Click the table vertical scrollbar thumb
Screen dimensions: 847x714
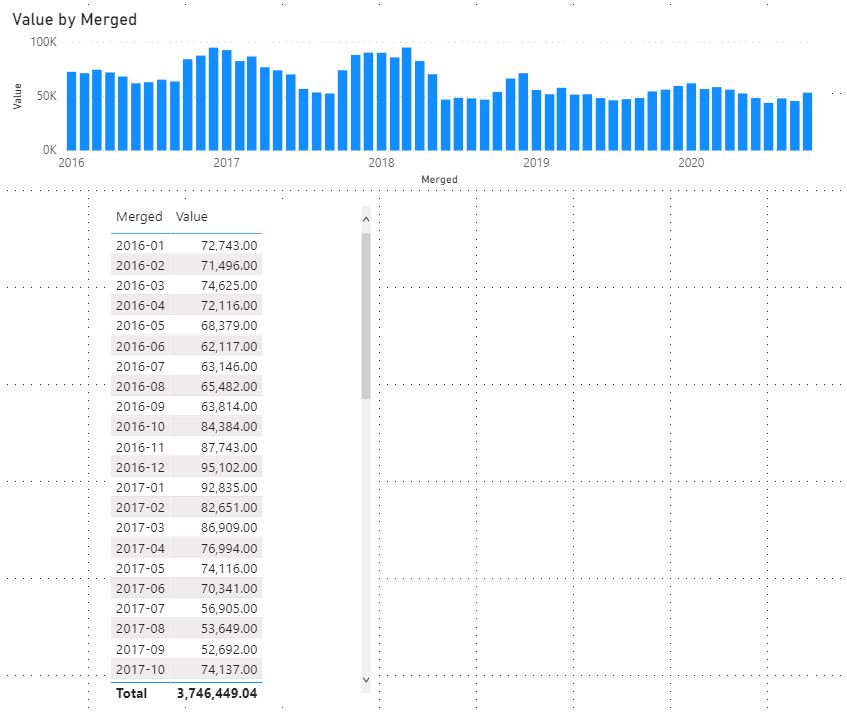366,316
